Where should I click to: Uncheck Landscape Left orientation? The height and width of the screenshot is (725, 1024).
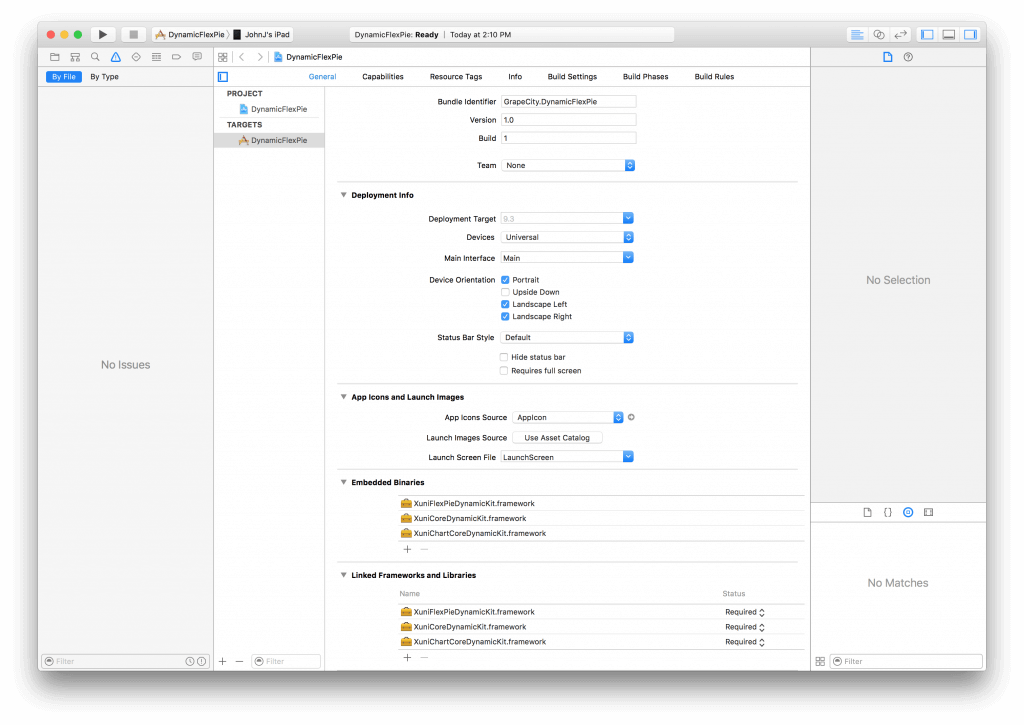(505, 304)
